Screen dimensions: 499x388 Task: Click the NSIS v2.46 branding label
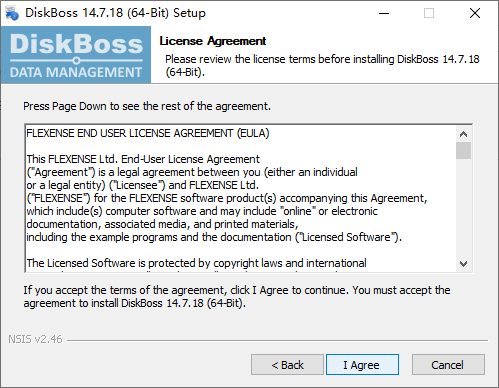(35, 339)
